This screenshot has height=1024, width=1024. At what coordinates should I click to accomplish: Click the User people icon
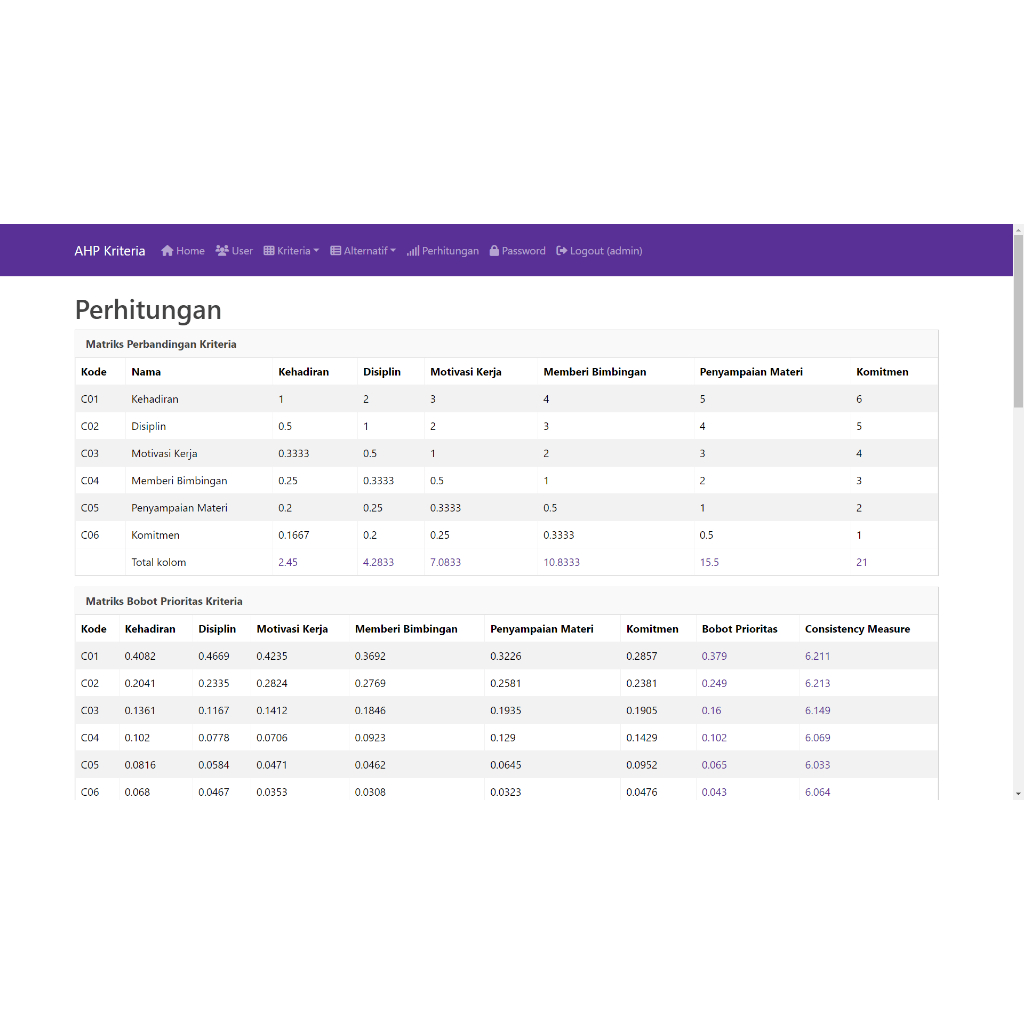point(222,251)
